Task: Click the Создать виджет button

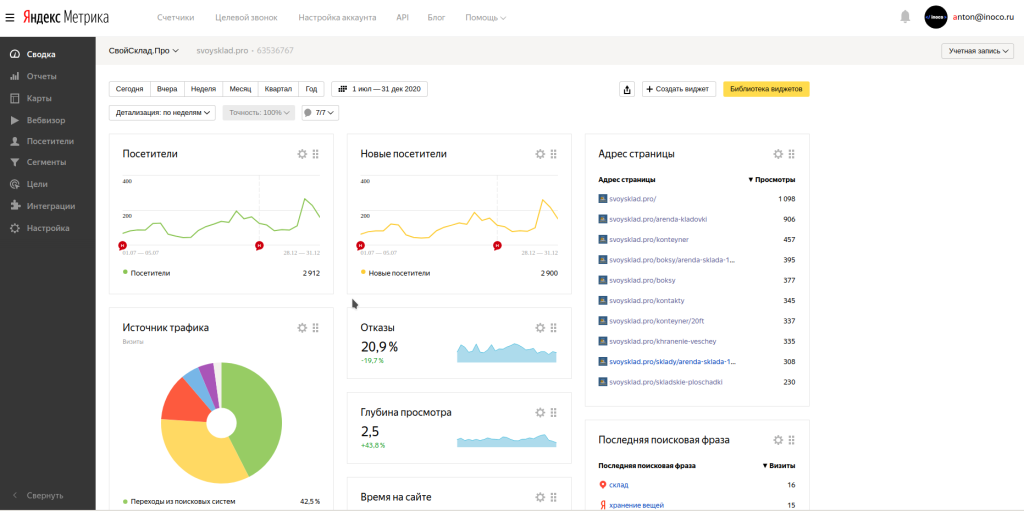Action: click(x=679, y=89)
